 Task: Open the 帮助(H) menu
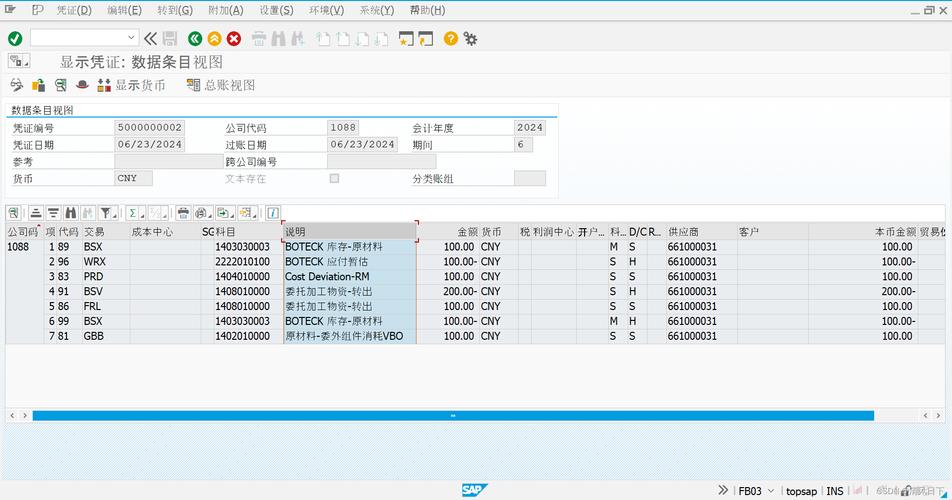pyautogui.click(x=427, y=10)
